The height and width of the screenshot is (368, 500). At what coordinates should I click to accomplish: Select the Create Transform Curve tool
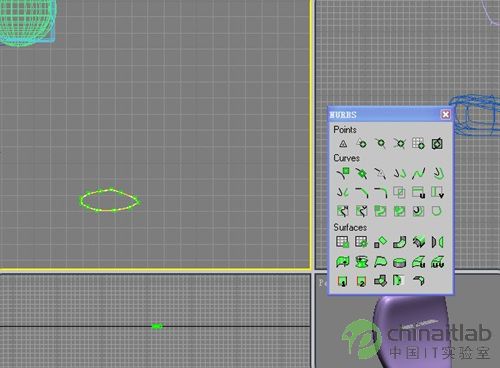399,173
